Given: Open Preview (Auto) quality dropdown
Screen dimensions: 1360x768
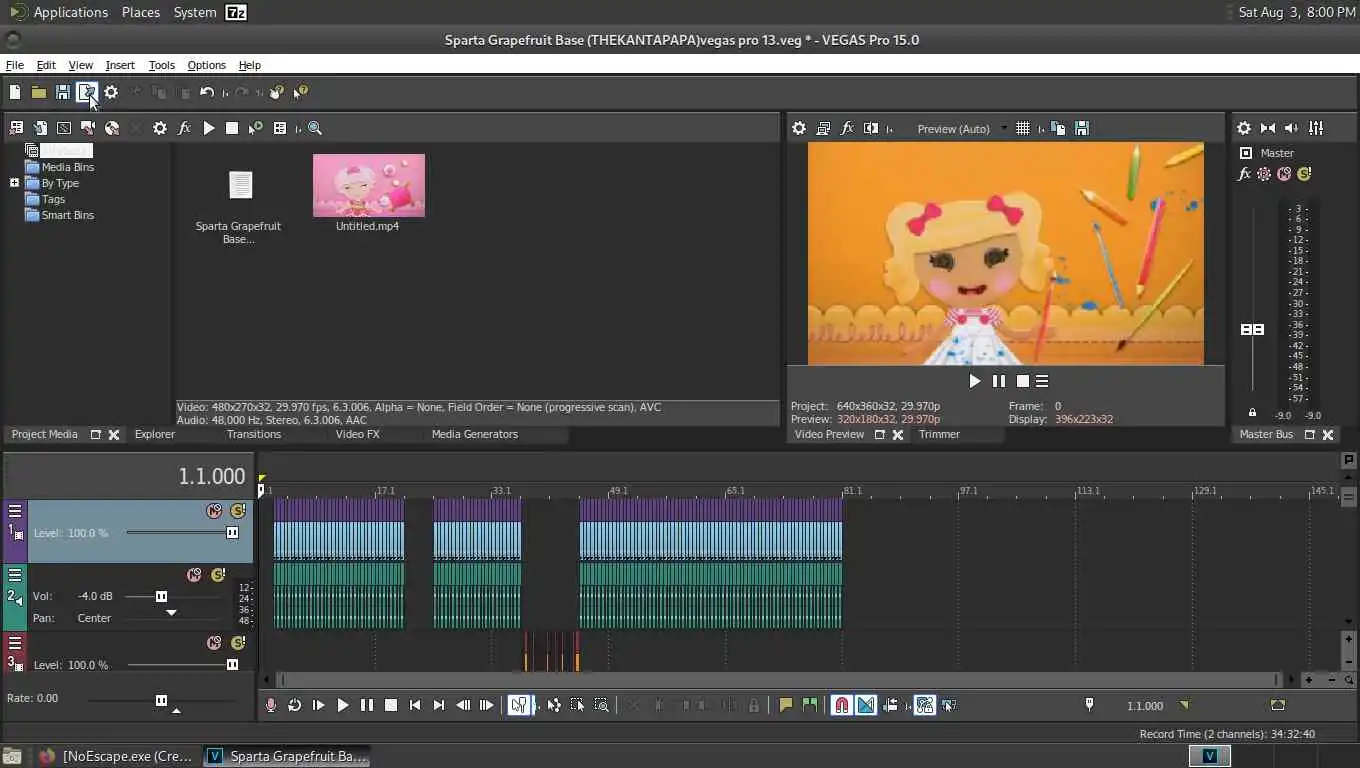Looking at the screenshot, I should tap(962, 128).
